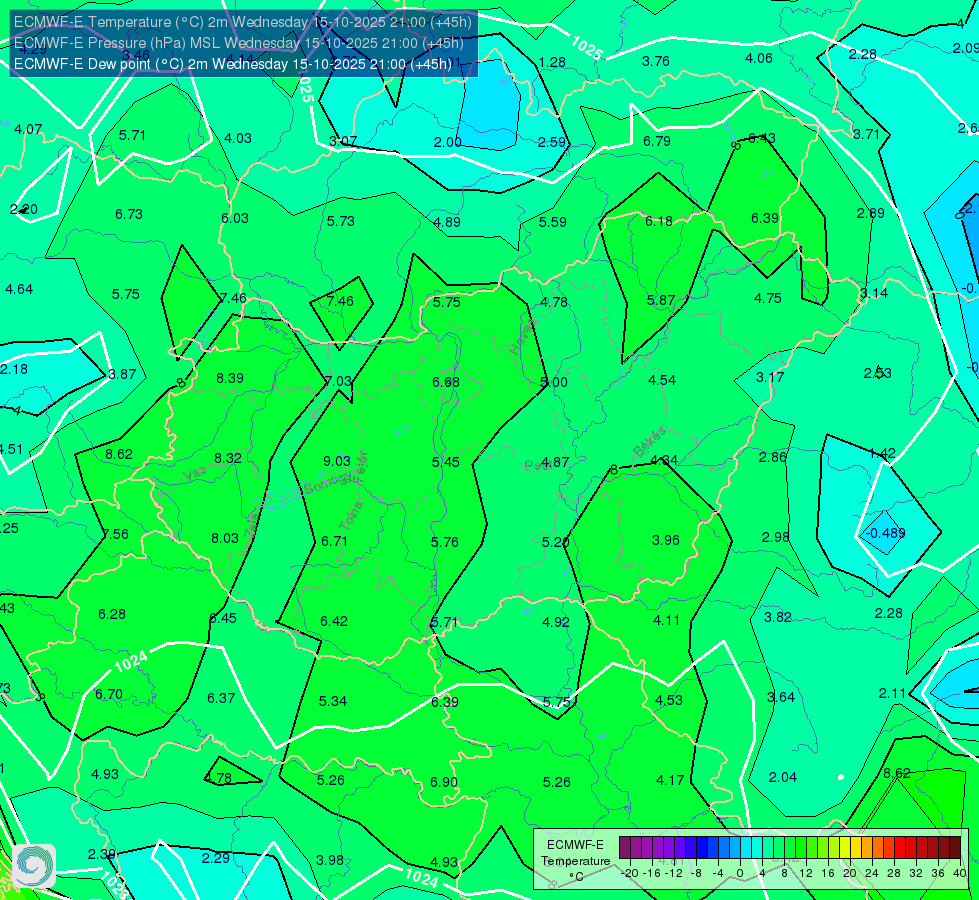This screenshot has height=900, width=979.
Task: Click the legend title ECMWF-E Temperature °C
Action: click(x=575, y=861)
